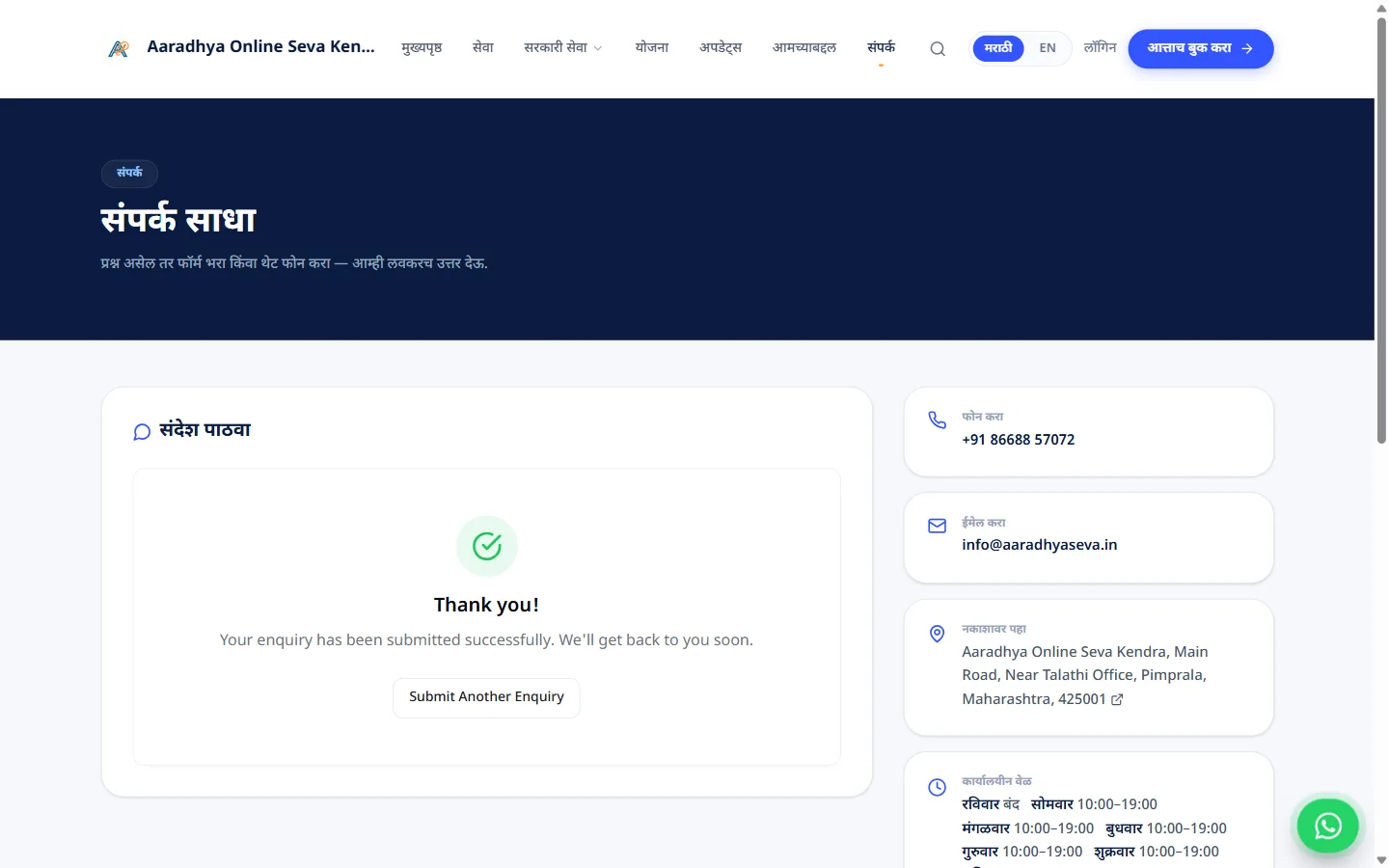Open the WhatsApp chat floating button
1389x868 pixels.
tap(1327, 826)
